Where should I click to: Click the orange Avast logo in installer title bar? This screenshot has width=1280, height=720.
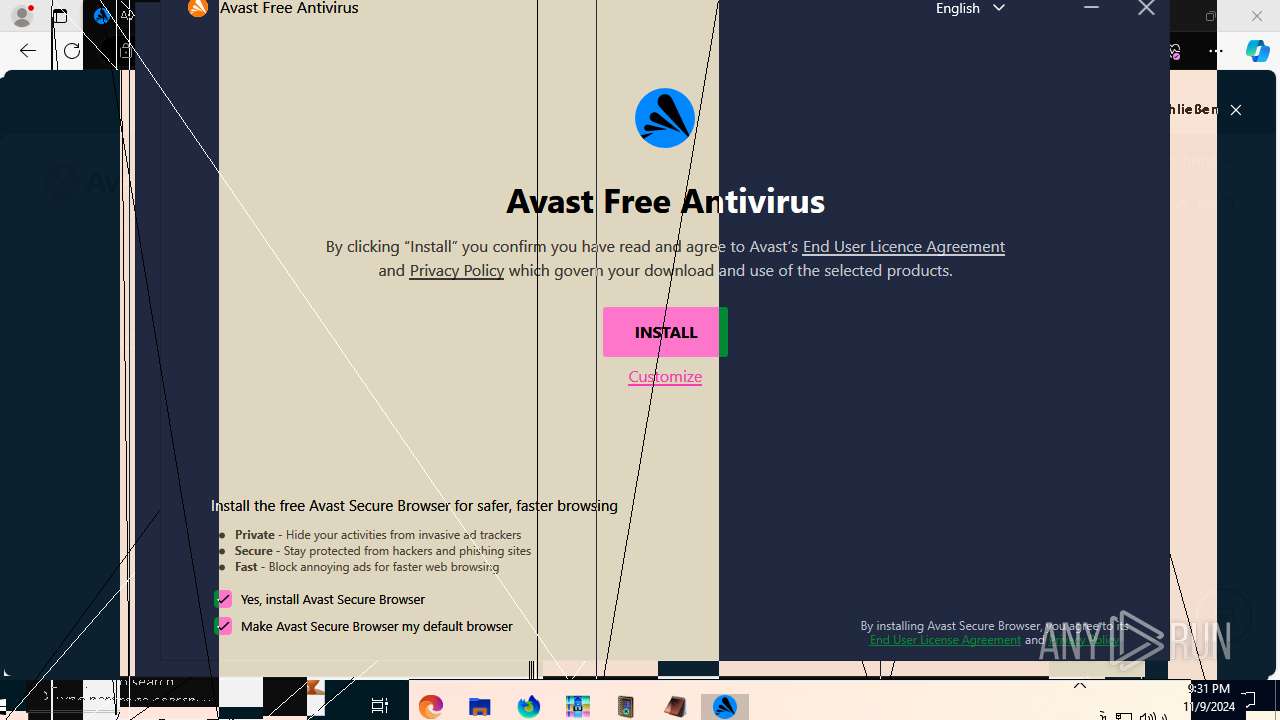(x=198, y=8)
